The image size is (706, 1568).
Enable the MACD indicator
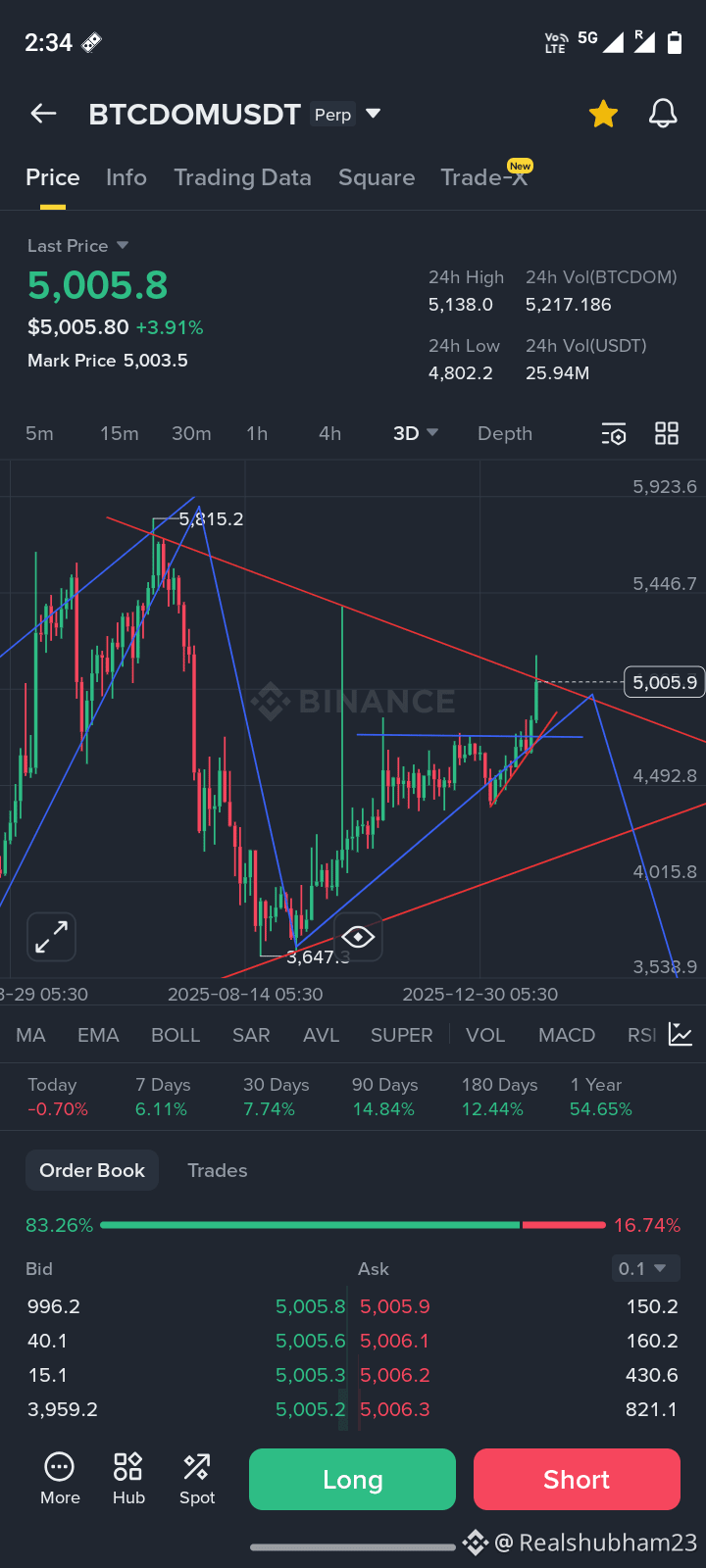pos(567,1035)
